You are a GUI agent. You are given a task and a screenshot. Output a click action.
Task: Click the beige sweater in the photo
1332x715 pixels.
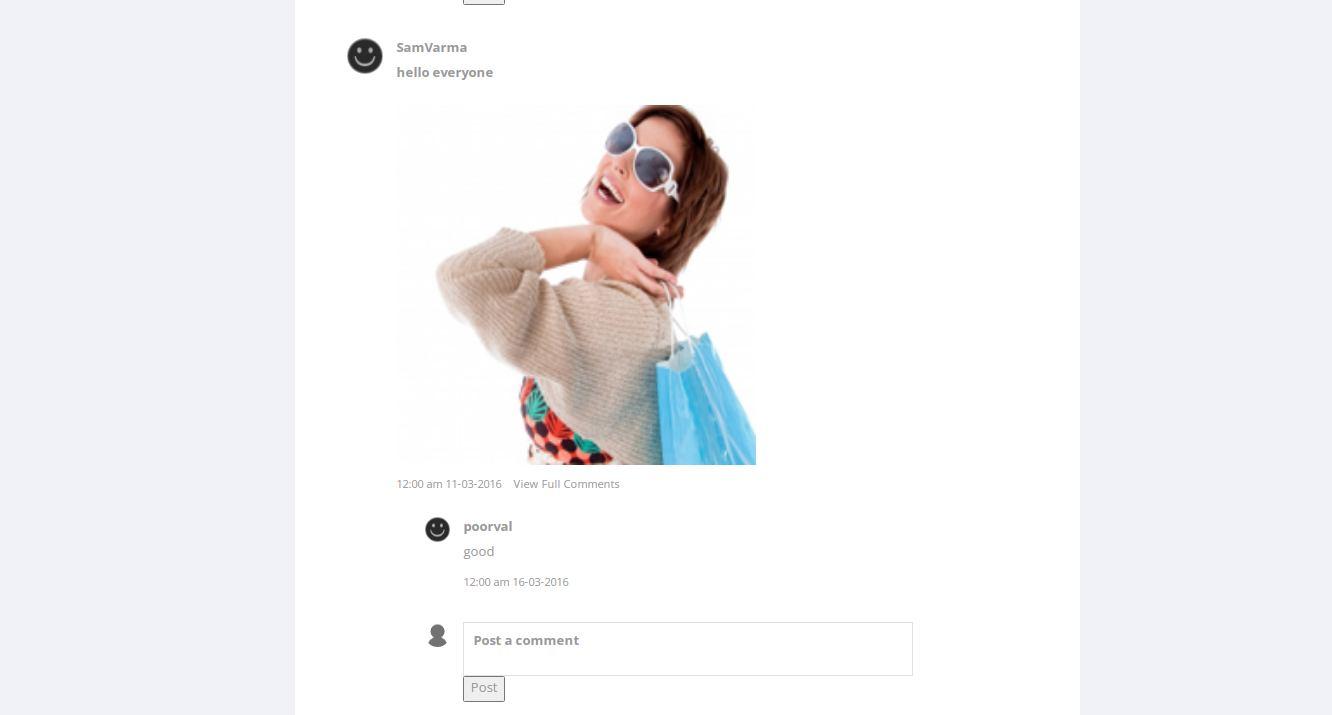(x=560, y=330)
